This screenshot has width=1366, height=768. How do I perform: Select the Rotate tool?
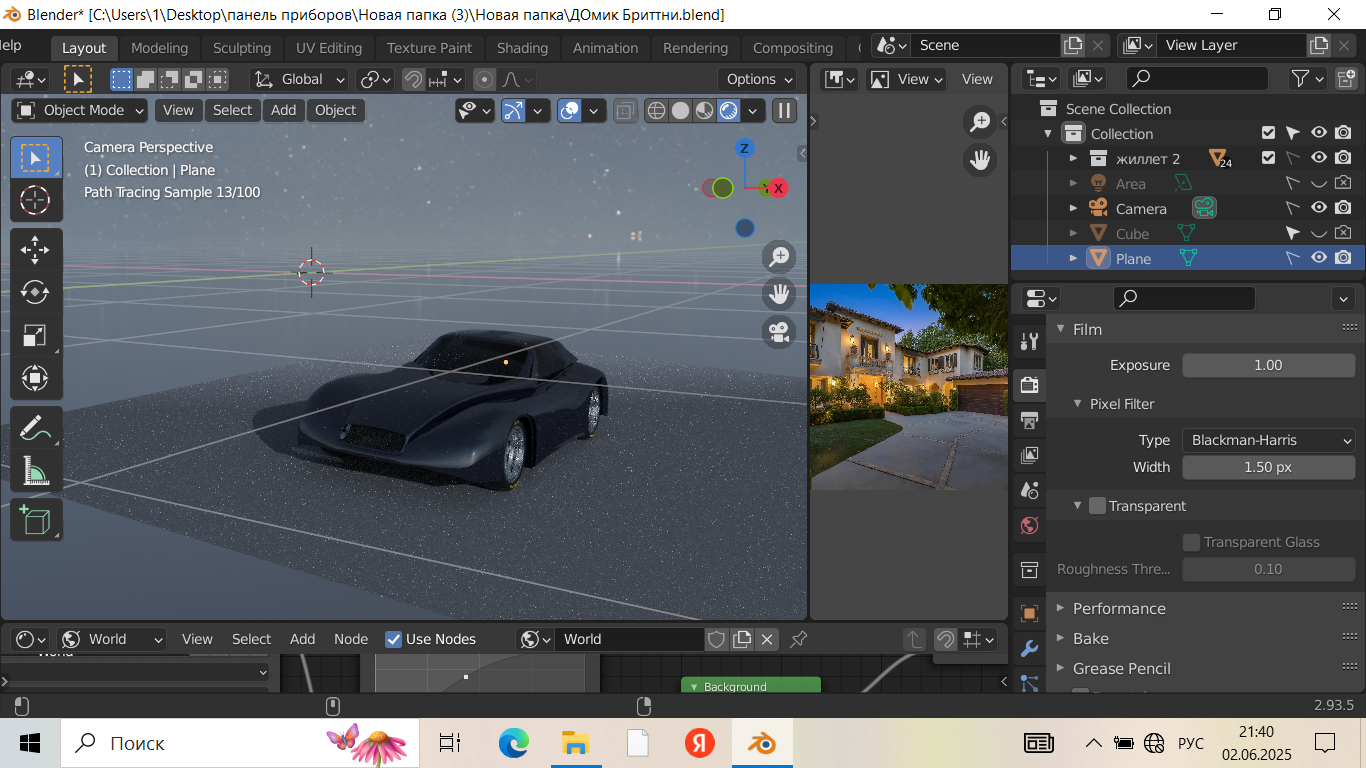tap(35, 292)
